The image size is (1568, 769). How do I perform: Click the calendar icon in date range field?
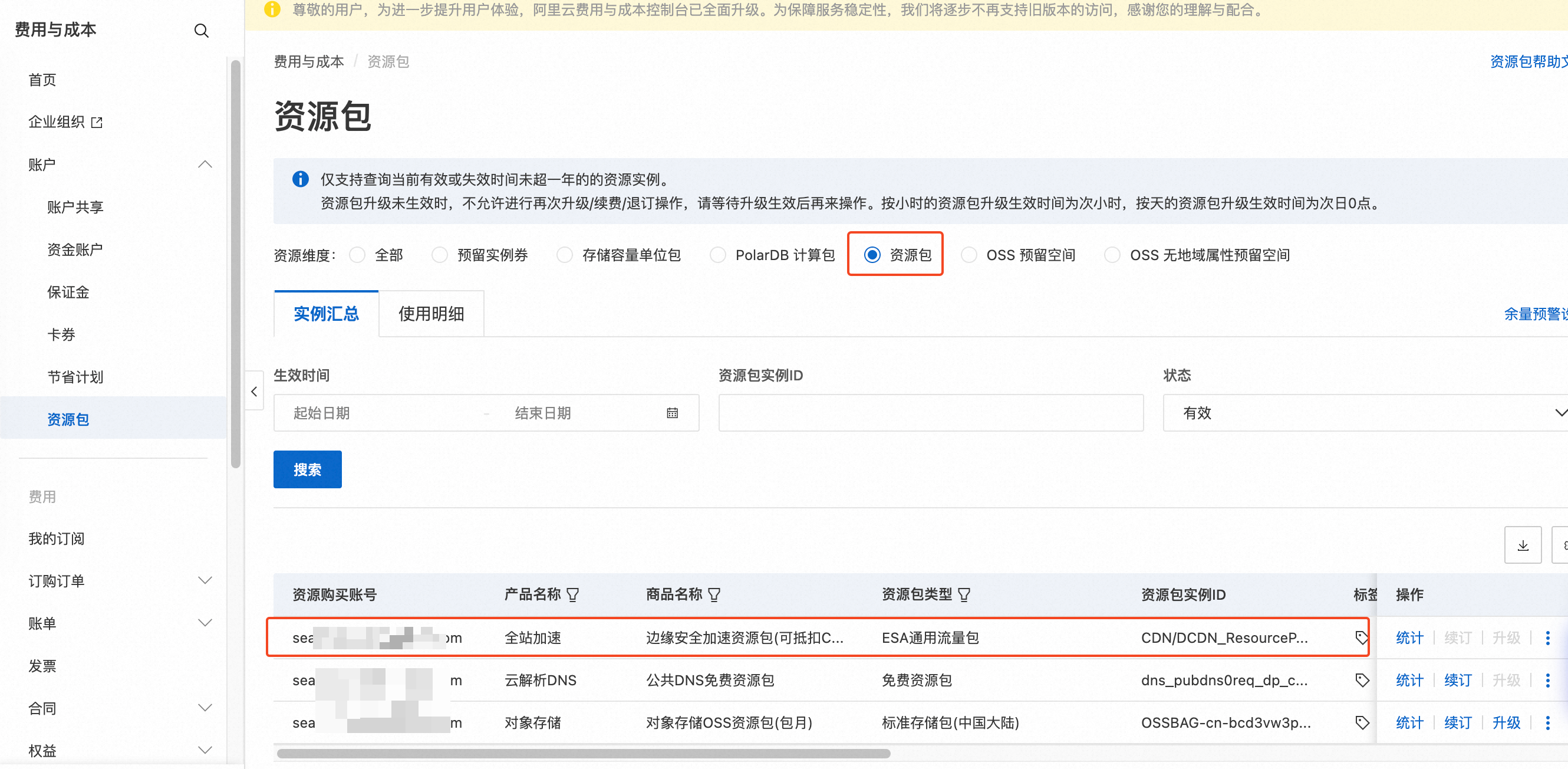[x=672, y=413]
